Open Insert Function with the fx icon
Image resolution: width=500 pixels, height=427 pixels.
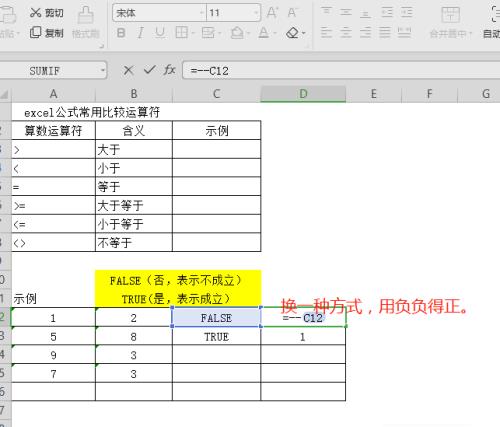pyautogui.click(x=170, y=70)
